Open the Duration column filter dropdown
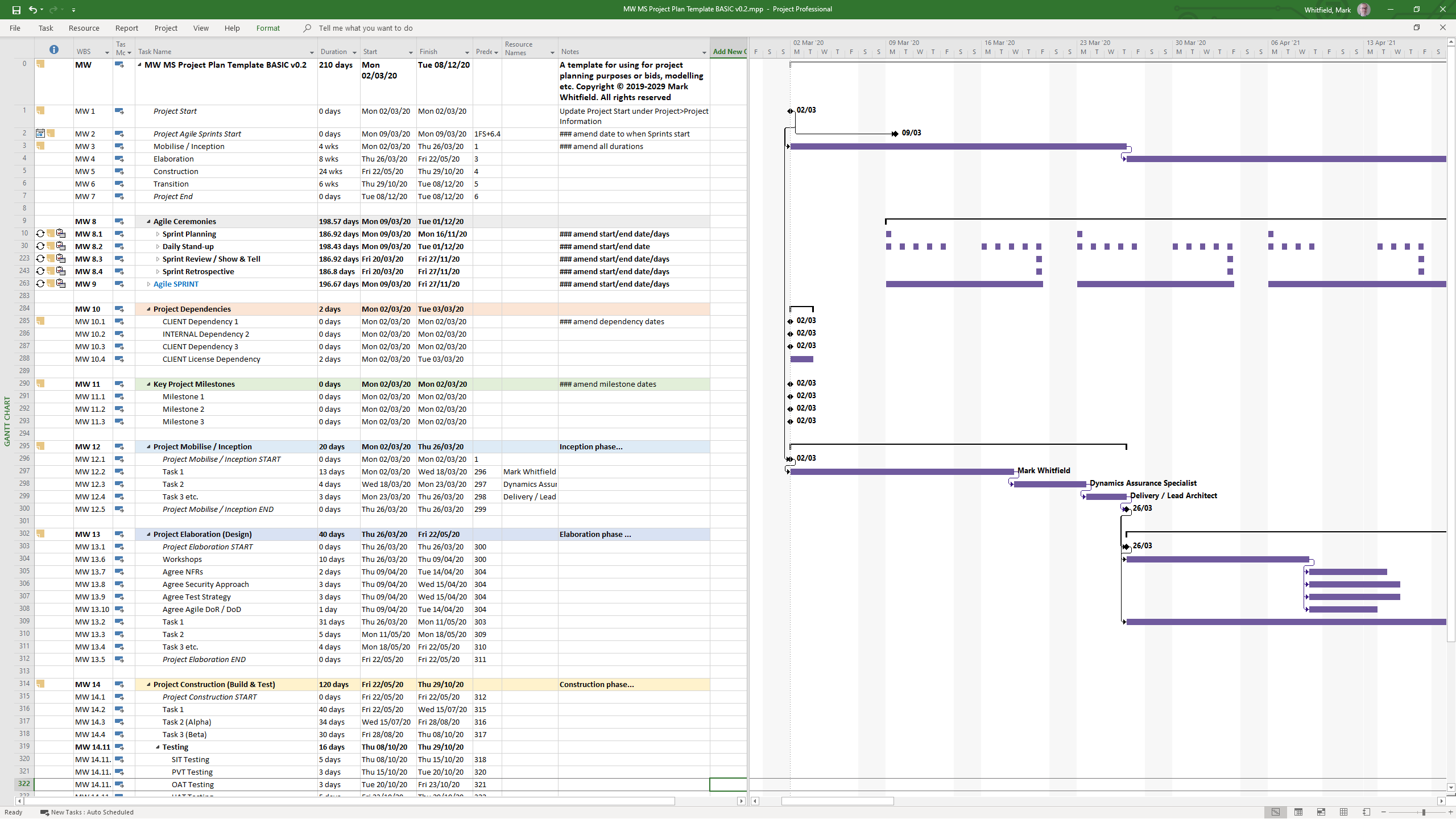This screenshot has height=819, width=1456. tap(354, 52)
